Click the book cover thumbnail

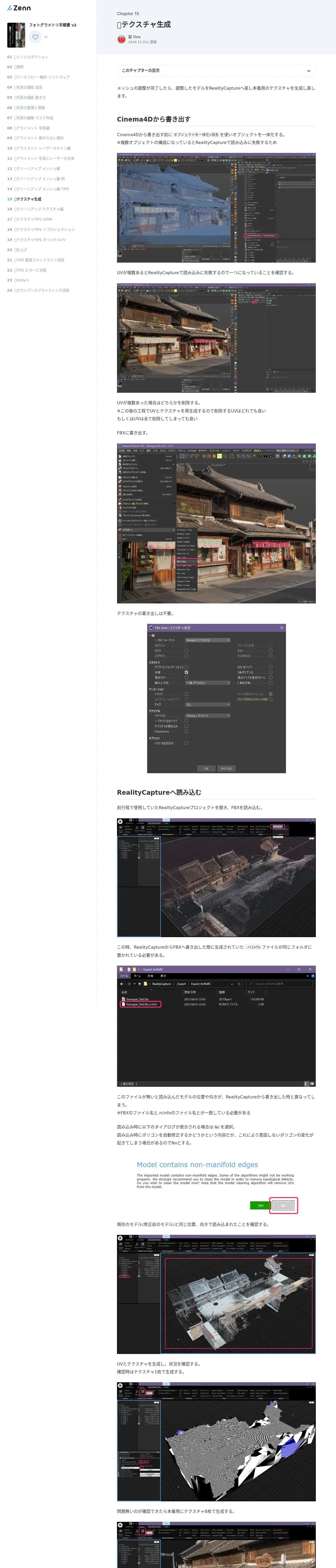[16, 35]
